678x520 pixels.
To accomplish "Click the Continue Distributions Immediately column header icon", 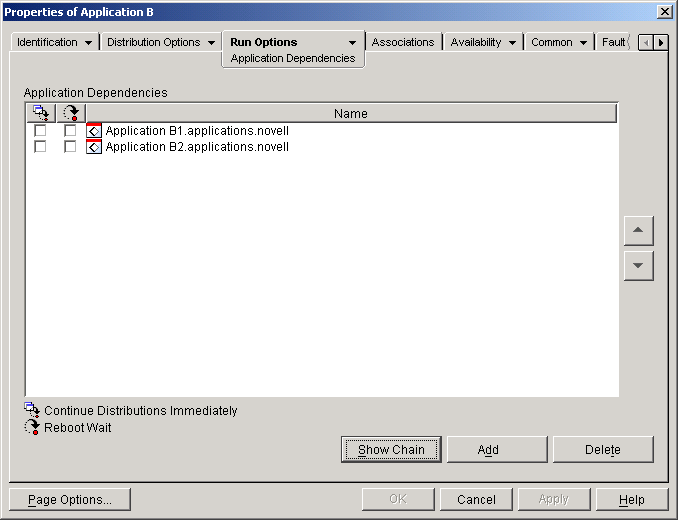I will coord(41,113).
